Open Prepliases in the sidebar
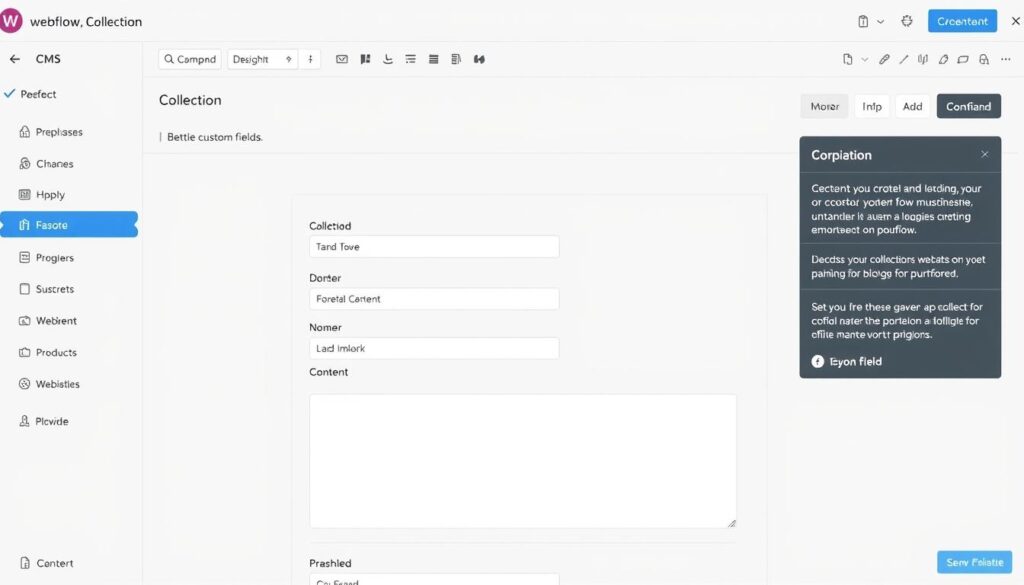1024x585 pixels. (51, 132)
